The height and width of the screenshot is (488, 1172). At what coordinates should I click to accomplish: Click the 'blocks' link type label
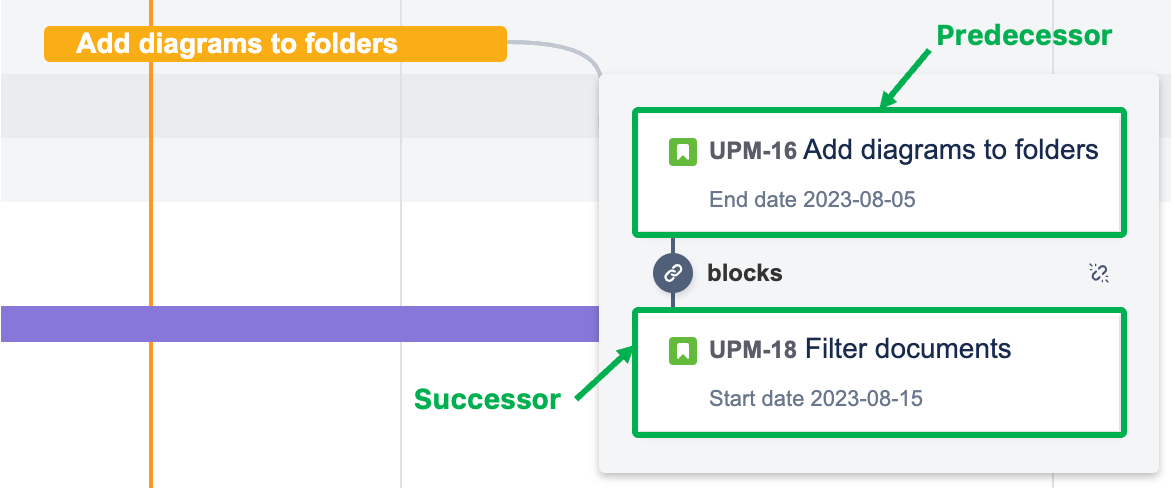tap(745, 273)
